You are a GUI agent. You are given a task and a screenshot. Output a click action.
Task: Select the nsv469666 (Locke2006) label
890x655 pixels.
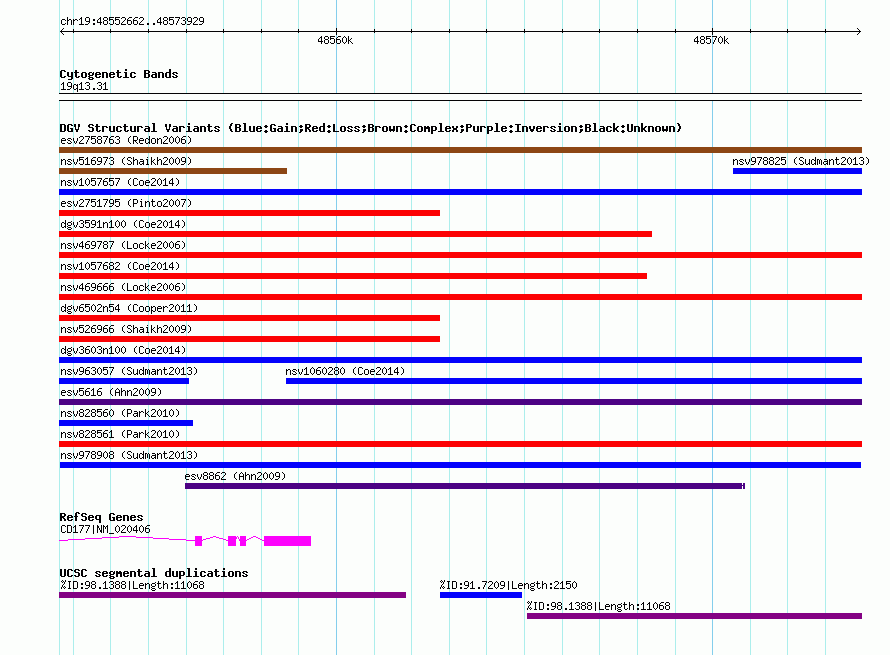pos(123,287)
